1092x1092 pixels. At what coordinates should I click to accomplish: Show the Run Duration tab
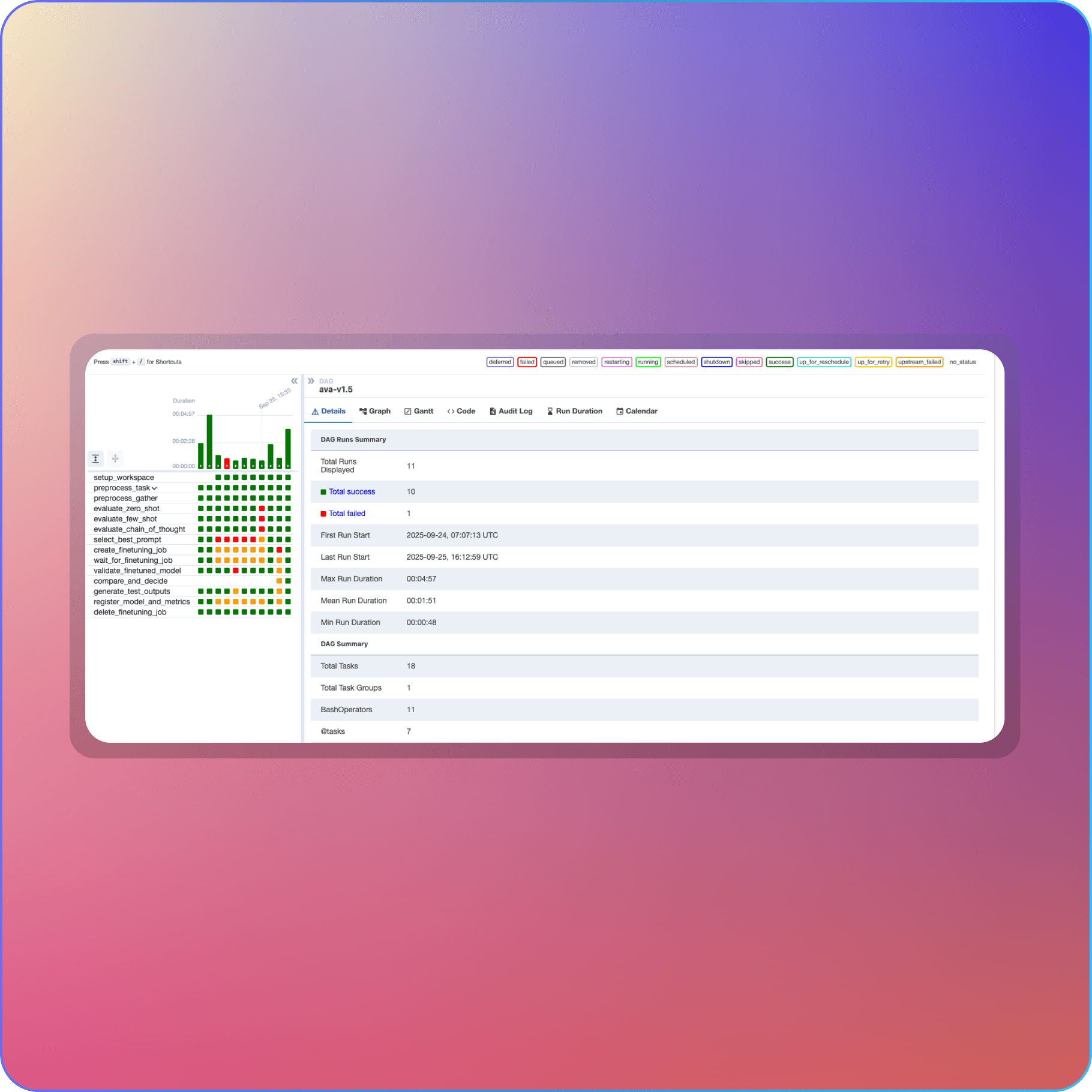(x=574, y=411)
